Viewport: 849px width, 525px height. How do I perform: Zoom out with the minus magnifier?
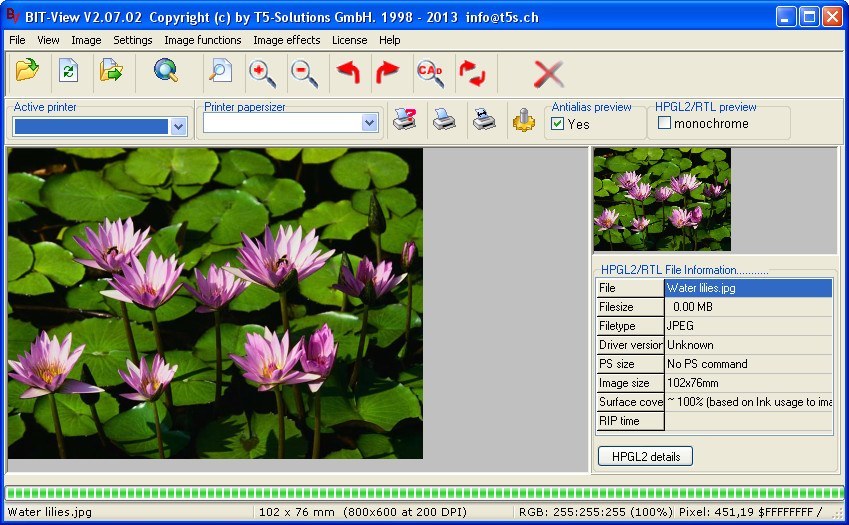(304, 74)
